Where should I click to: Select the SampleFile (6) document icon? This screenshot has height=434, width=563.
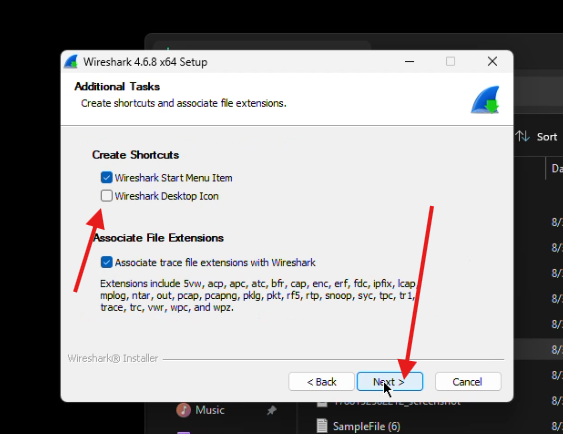click(322, 426)
